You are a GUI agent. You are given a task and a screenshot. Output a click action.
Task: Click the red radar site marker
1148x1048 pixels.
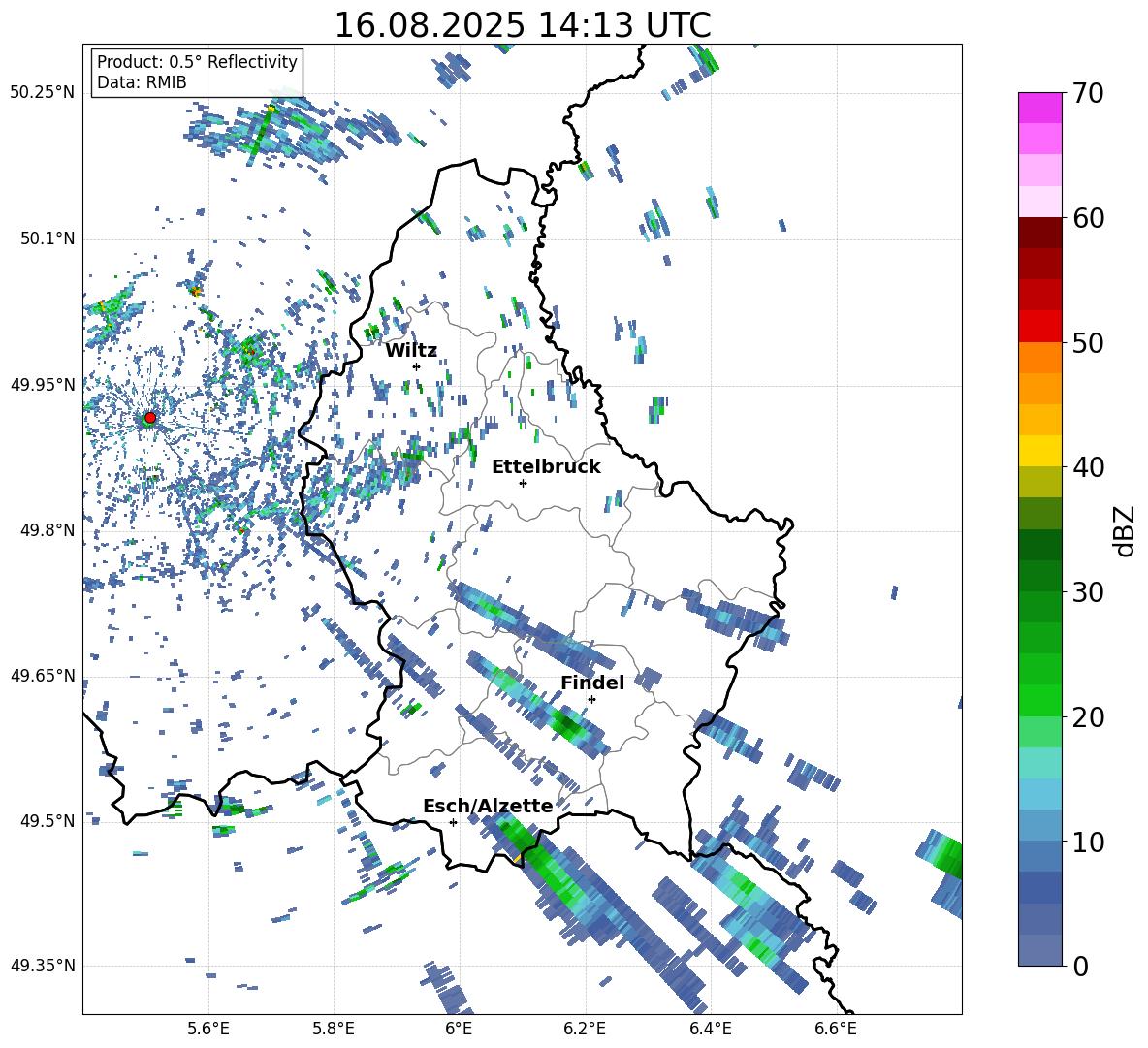coord(150,417)
